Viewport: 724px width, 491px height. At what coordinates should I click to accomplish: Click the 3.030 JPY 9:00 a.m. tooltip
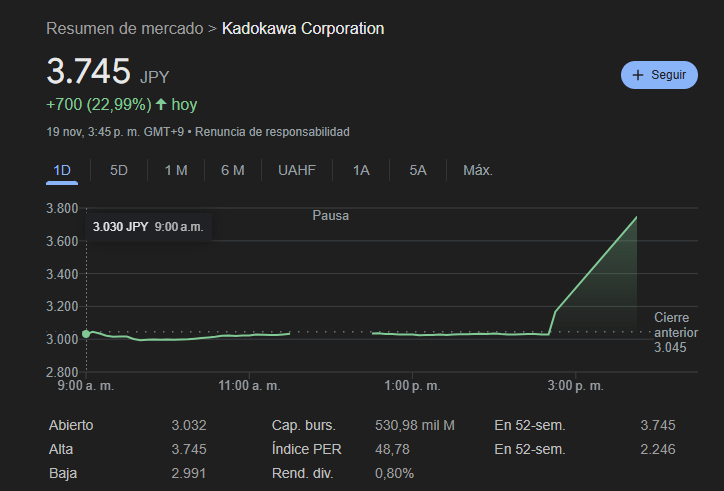click(148, 227)
